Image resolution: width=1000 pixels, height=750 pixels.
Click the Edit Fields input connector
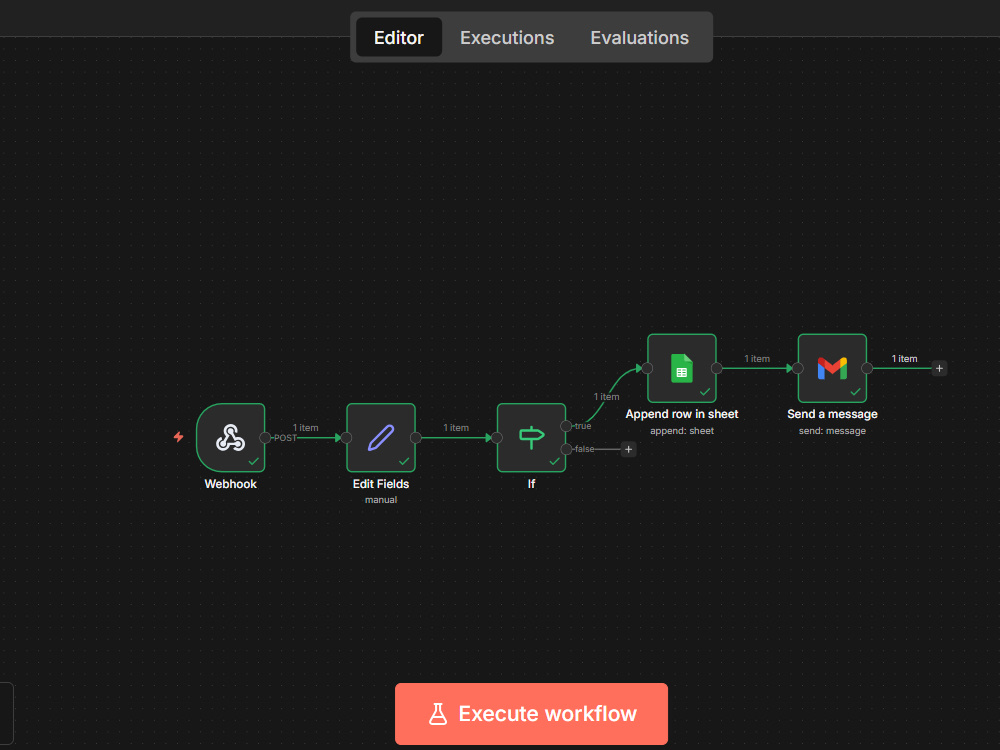[346, 438]
